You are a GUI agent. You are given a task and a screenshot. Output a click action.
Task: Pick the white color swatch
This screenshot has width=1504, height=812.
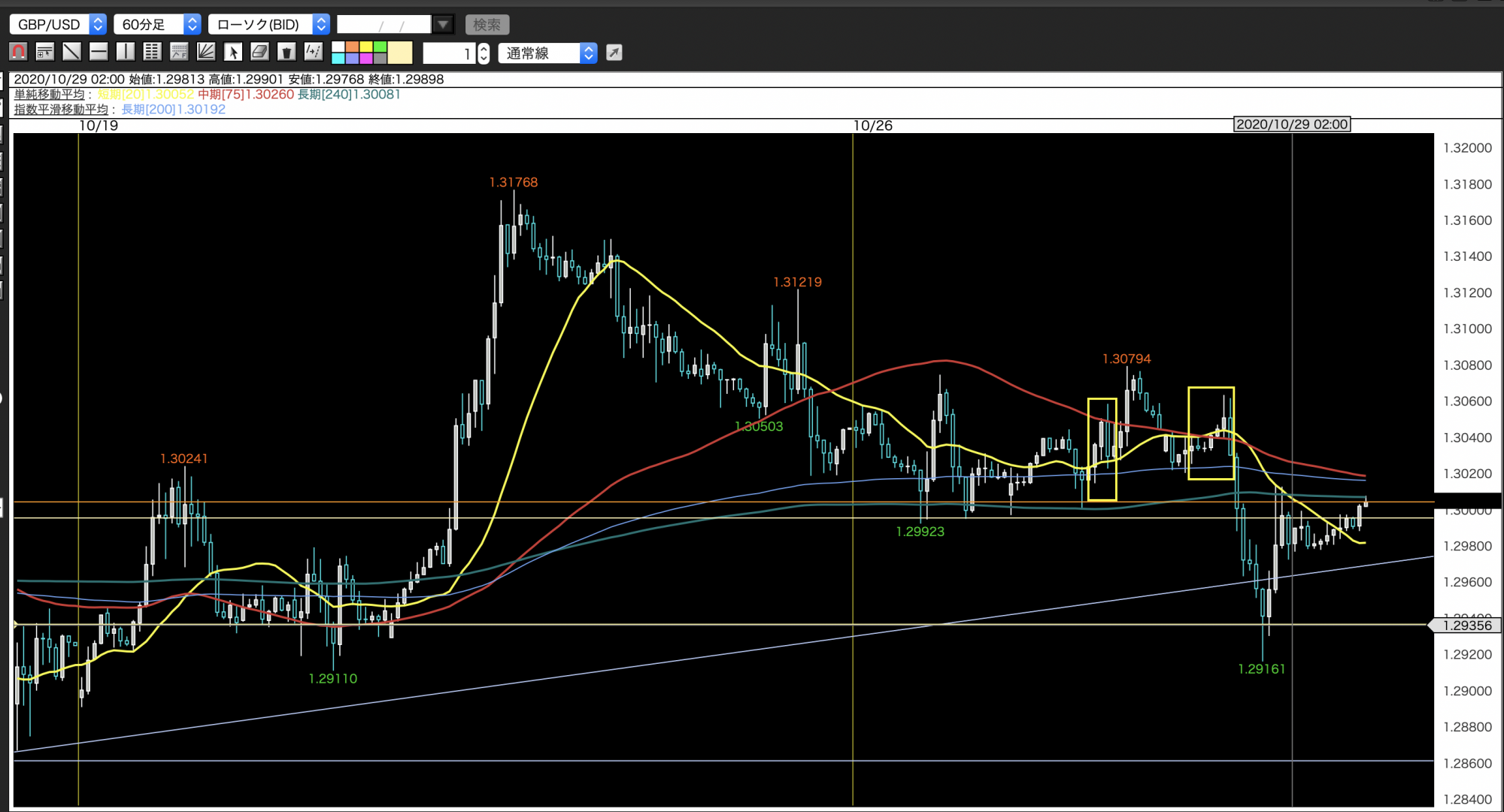tap(338, 47)
